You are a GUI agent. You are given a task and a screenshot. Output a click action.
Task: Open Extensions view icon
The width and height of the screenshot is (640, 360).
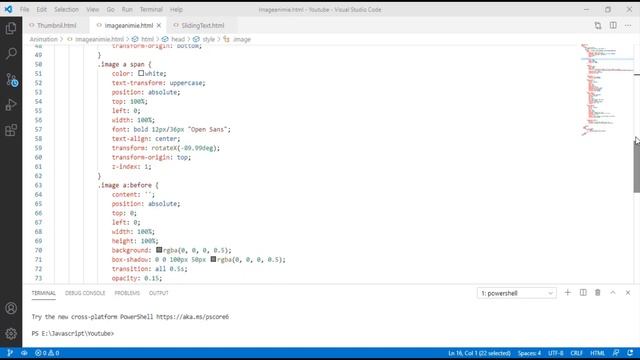click(11, 130)
